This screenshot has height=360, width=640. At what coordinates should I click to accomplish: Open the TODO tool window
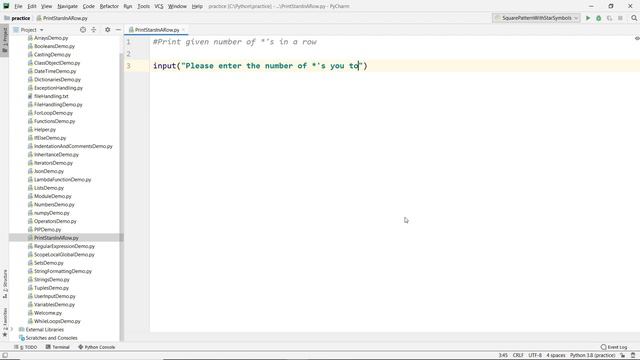tap(25, 347)
